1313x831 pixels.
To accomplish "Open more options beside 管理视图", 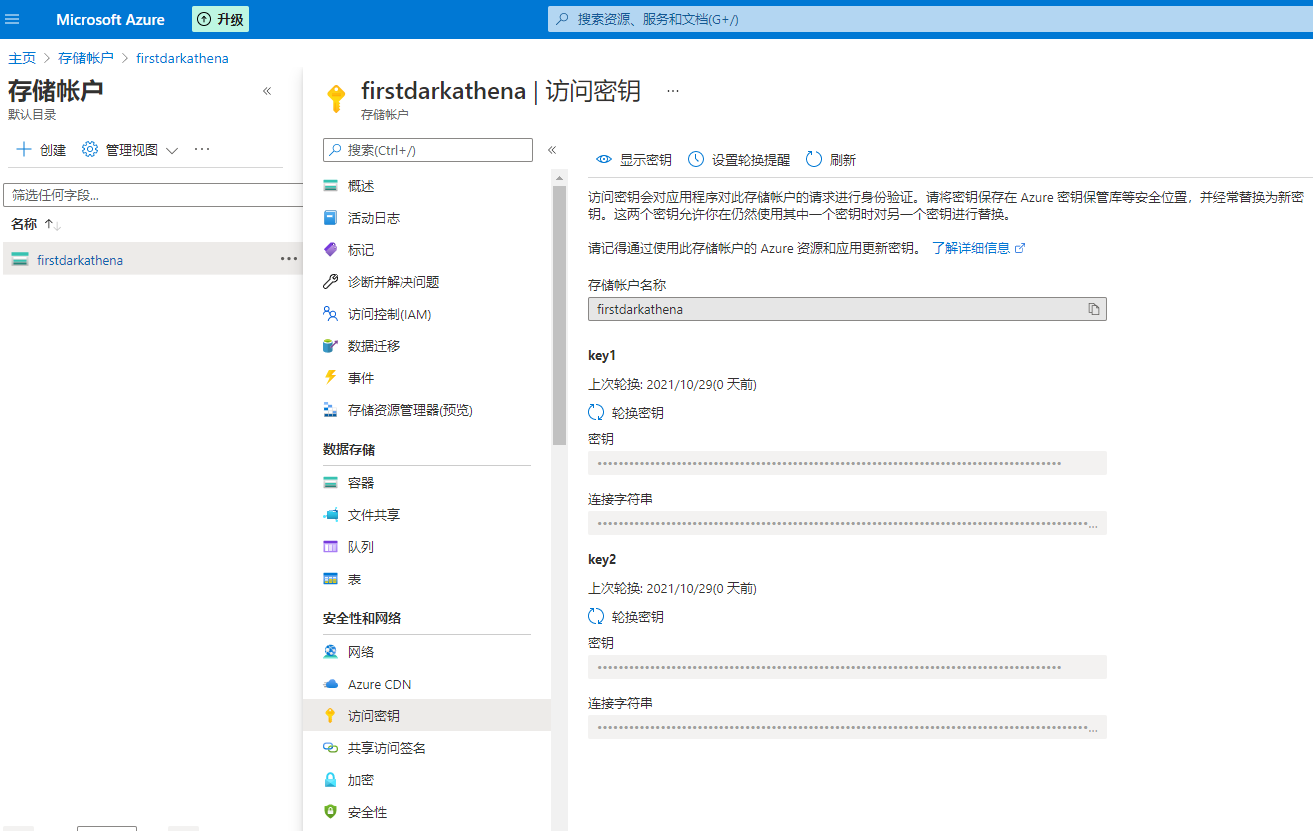I will (x=202, y=149).
